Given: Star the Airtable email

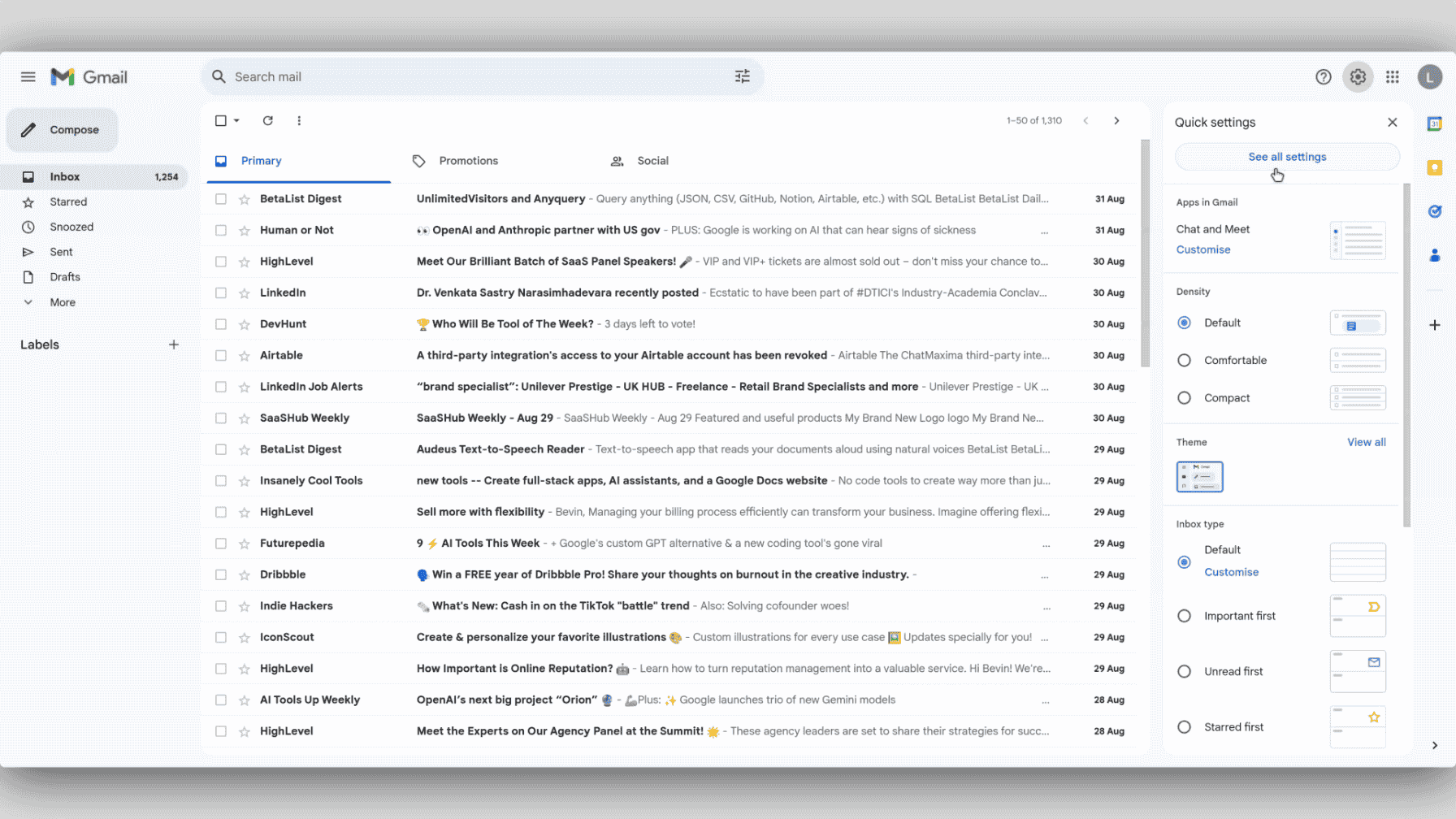Looking at the screenshot, I should pyautogui.click(x=244, y=356).
